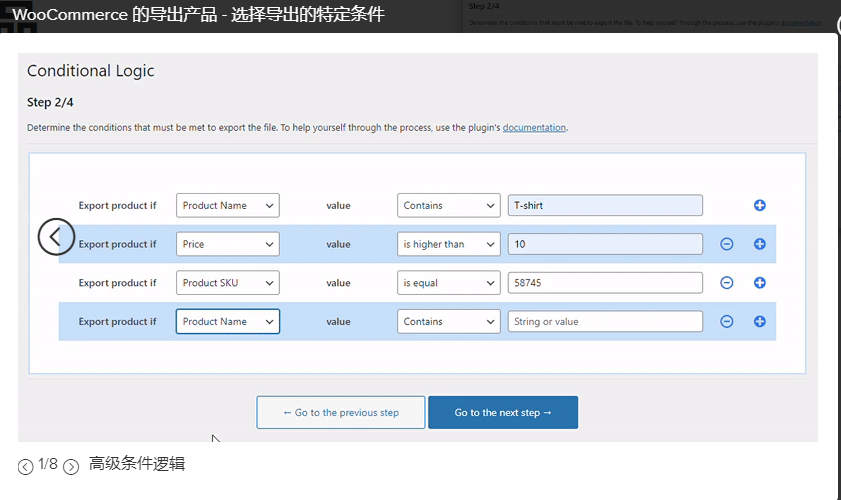Open the Product SKU field dropdown
Viewport: 841px width, 500px height.
pos(227,283)
